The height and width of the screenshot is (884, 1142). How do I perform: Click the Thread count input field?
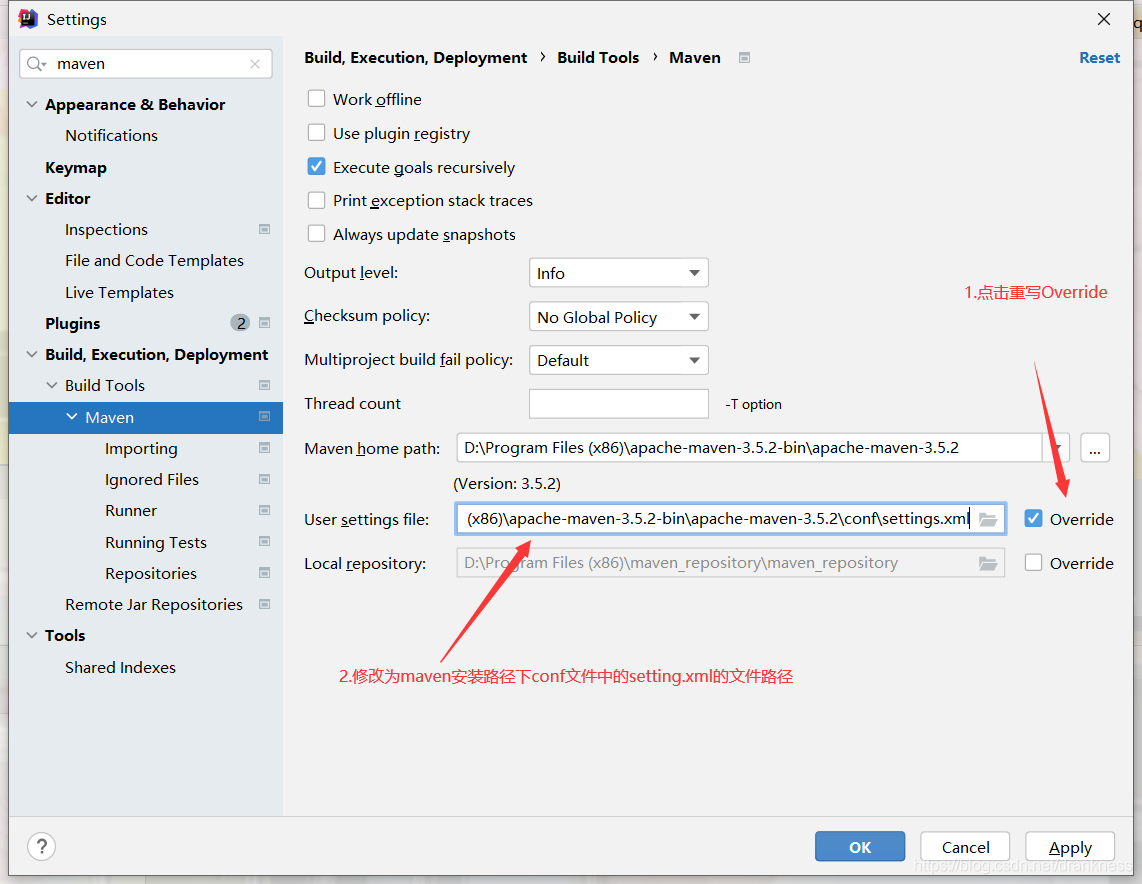pos(618,403)
